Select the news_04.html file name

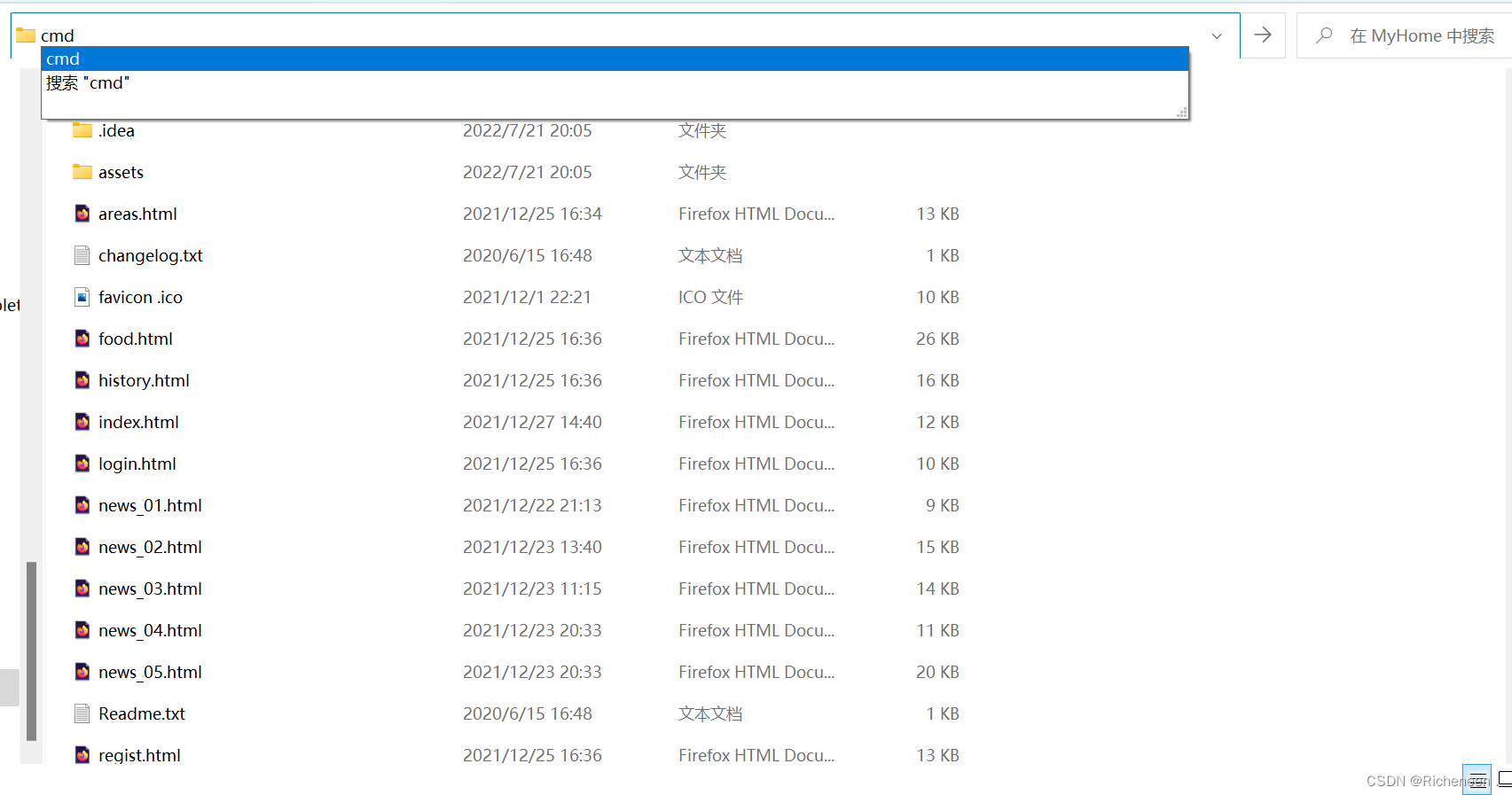150,630
